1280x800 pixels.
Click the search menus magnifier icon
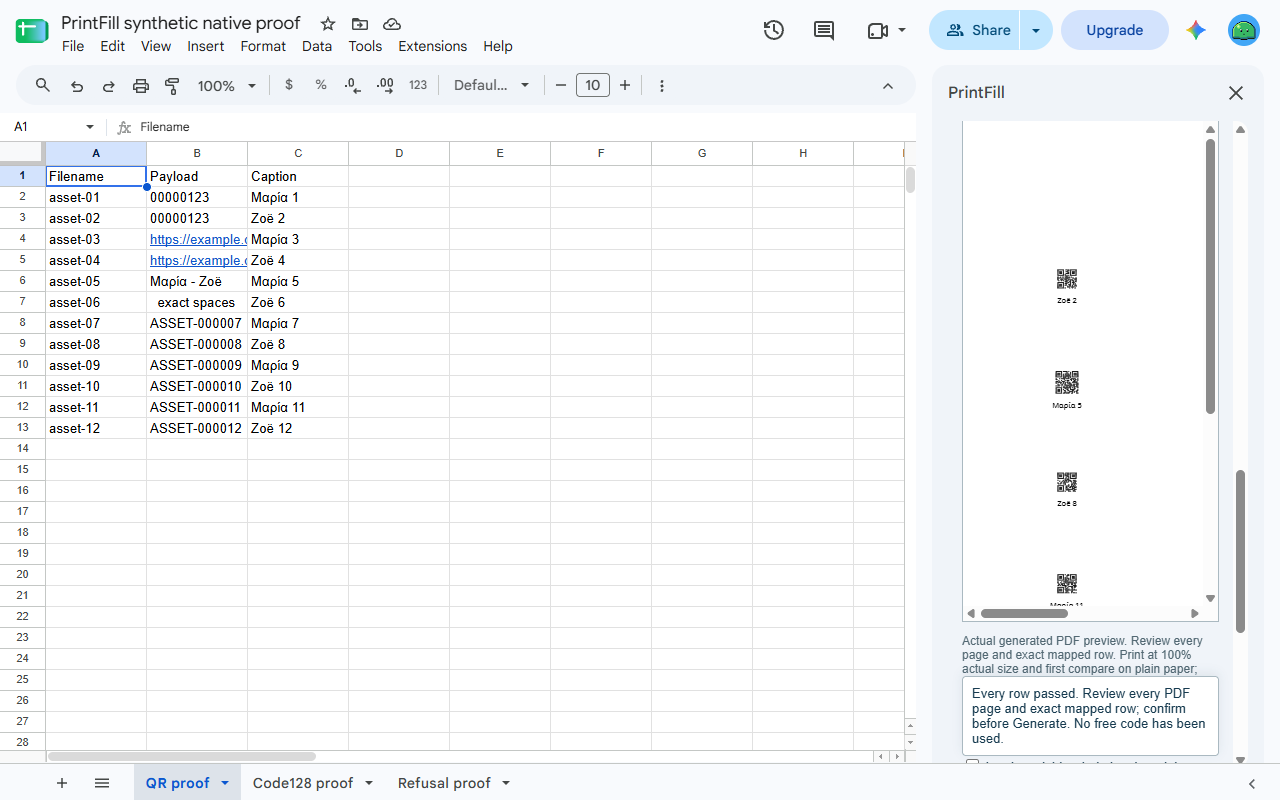pos(43,86)
